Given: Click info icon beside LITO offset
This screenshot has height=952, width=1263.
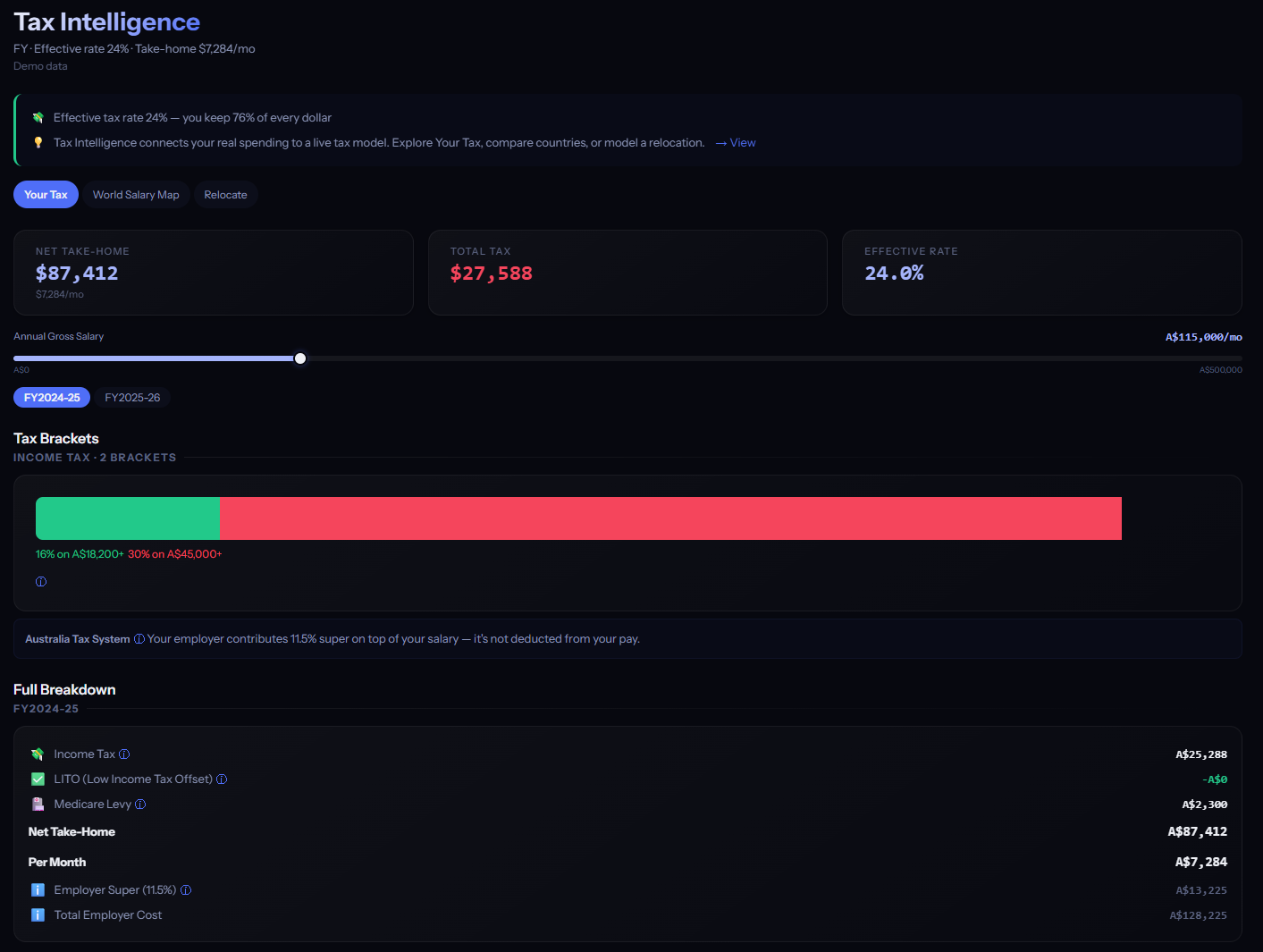Looking at the screenshot, I should pos(222,779).
